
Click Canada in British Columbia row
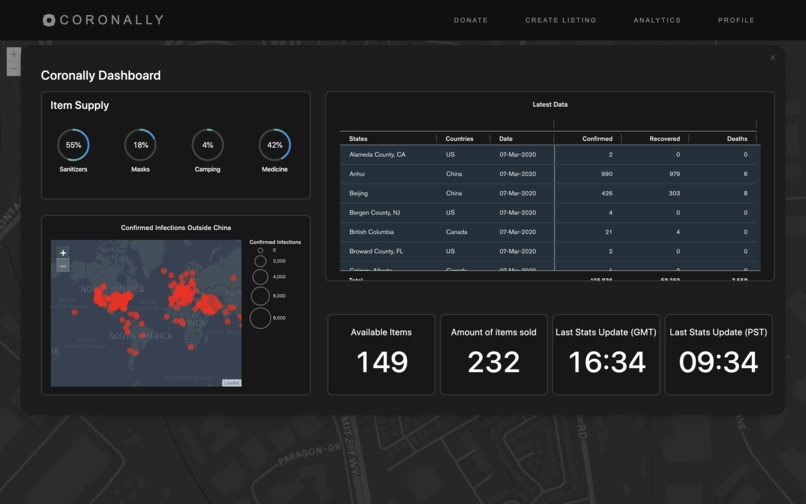point(456,232)
